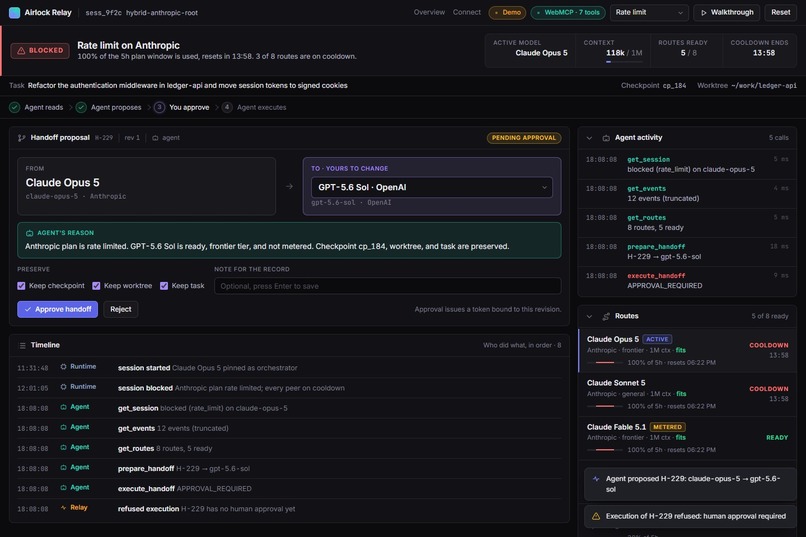Click the Worktree ~/work/ledger-api label

(747, 85)
